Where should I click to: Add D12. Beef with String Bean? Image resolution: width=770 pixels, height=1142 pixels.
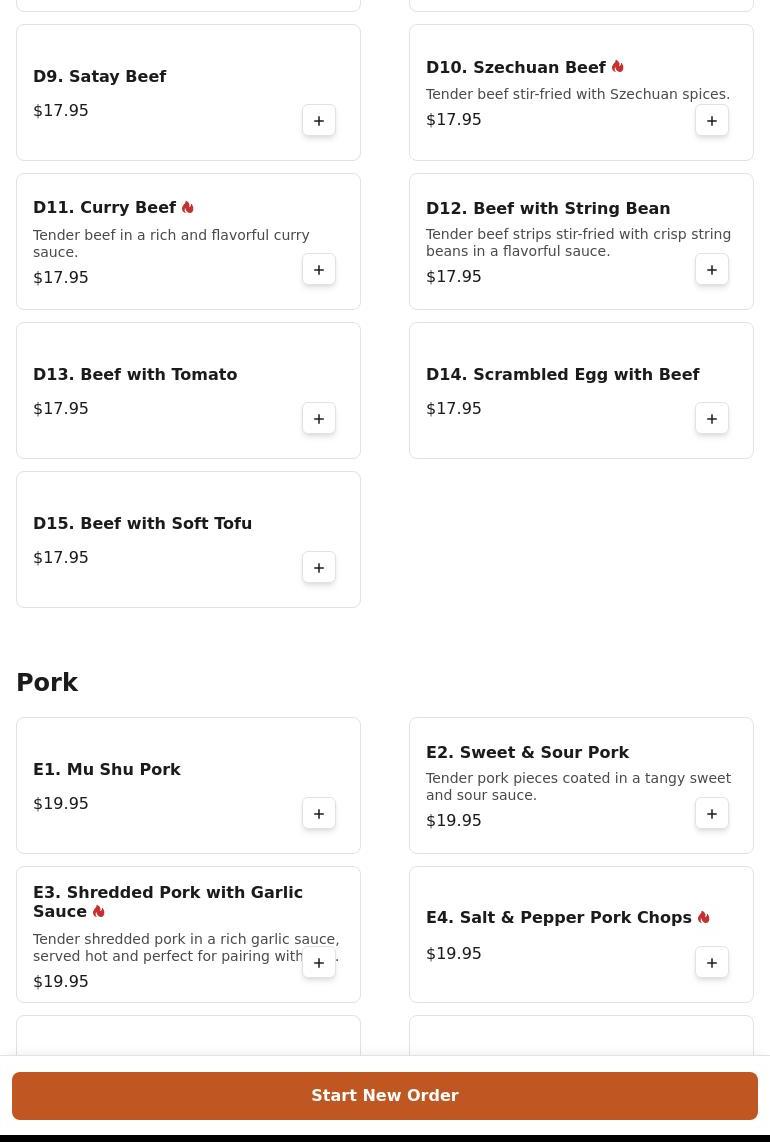[712, 270]
